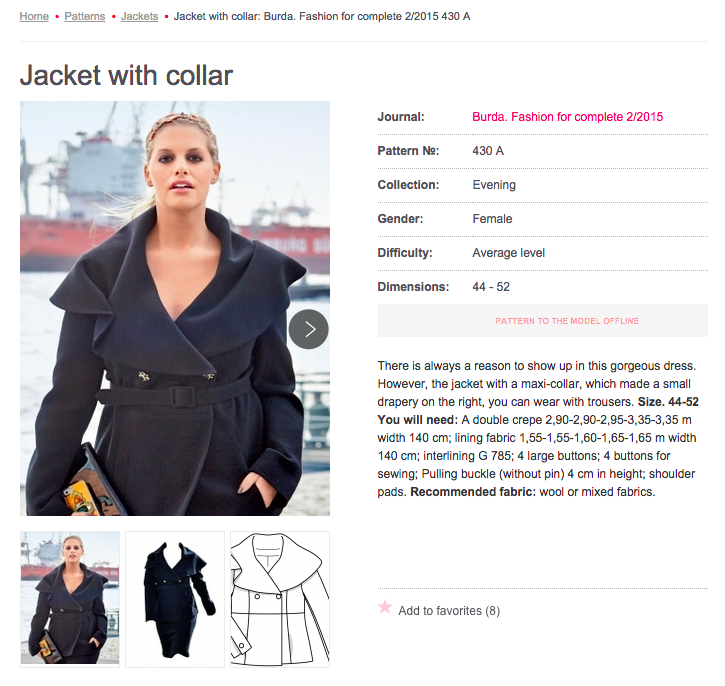This screenshot has height=686, width=725.
Task: Click the pink favorites star icon
Action: (x=385, y=606)
